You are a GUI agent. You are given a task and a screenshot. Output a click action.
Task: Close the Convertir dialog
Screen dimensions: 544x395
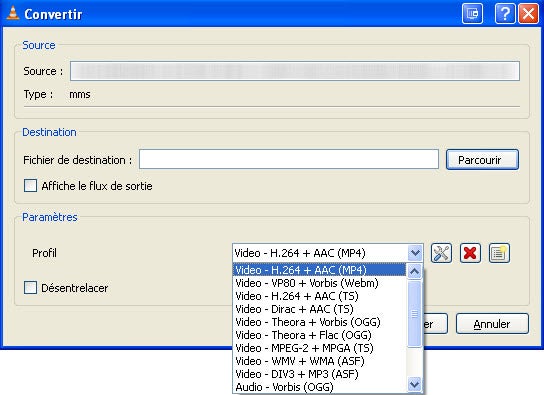pos(528,14)
